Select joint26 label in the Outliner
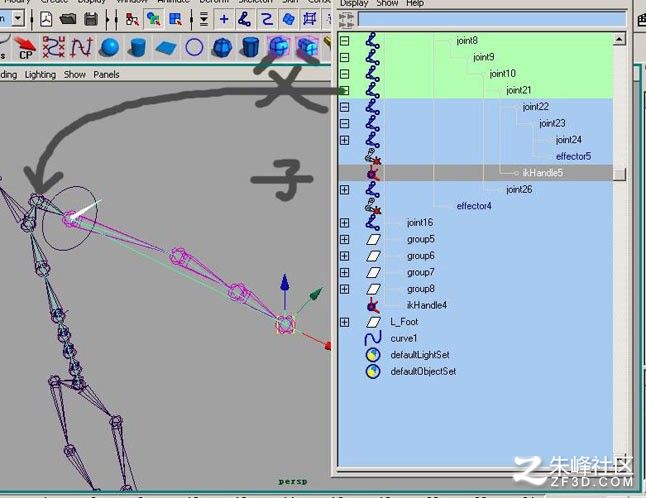Screen dimensions: 646x498 click(x=519, y=189)
